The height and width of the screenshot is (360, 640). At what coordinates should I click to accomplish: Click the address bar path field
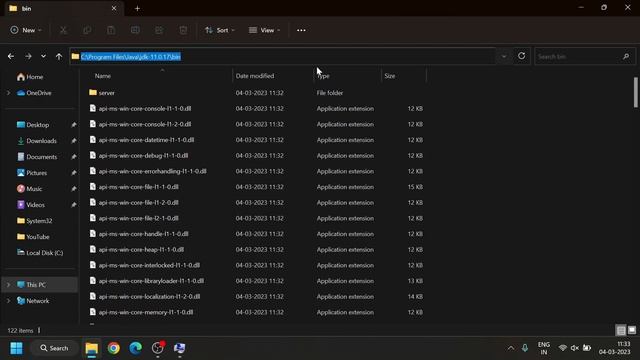(282, 56)
